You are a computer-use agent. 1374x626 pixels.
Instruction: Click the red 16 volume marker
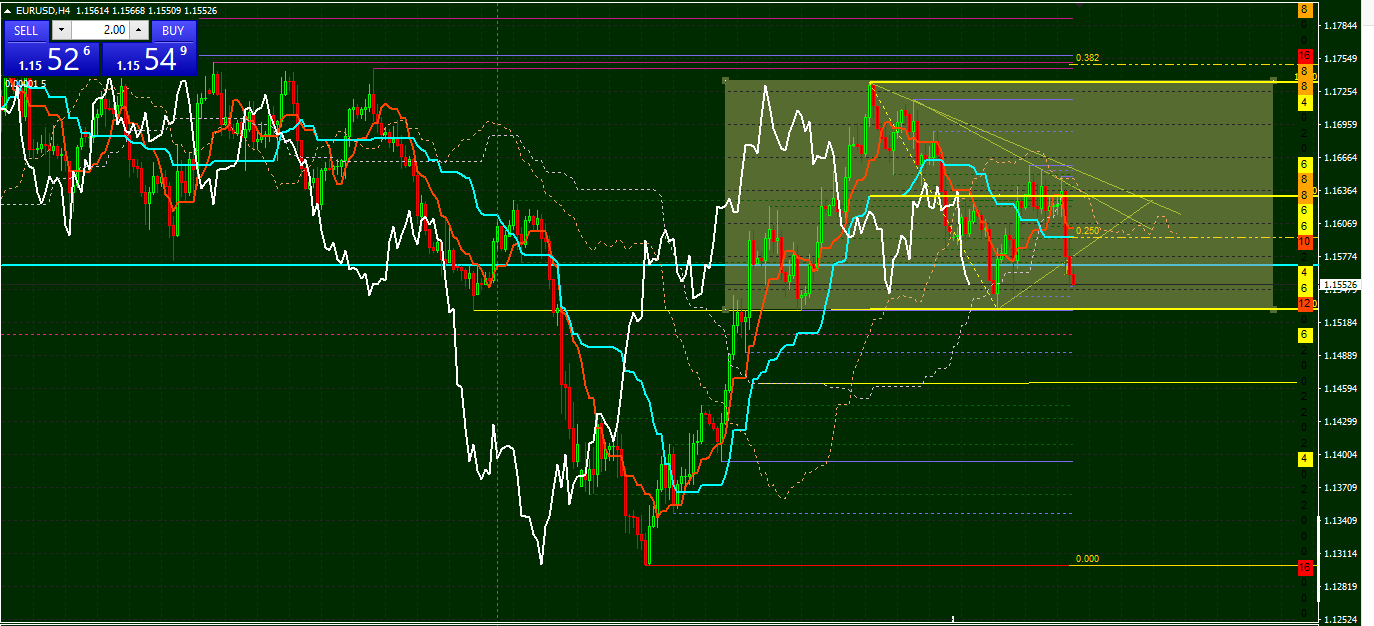[x=1305, y=55]
